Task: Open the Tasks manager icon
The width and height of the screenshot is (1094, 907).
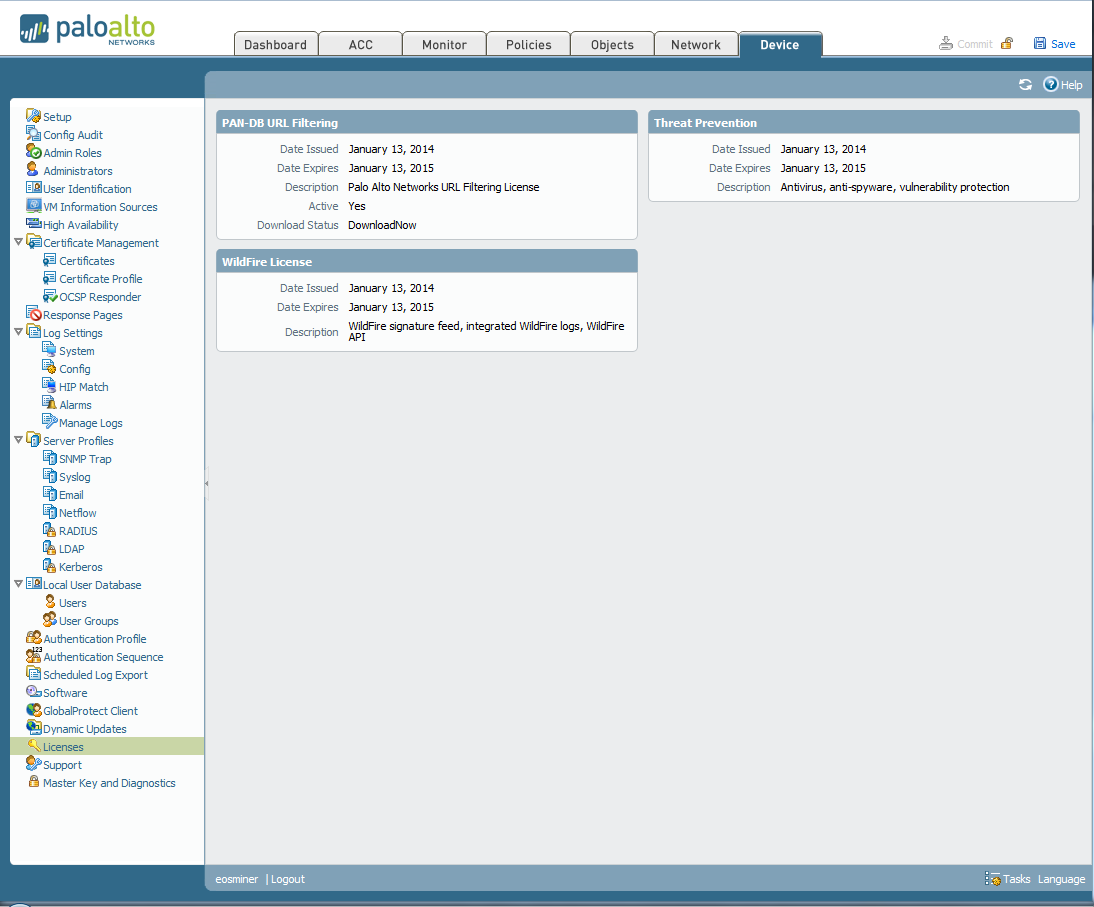Action: (993, 879)
